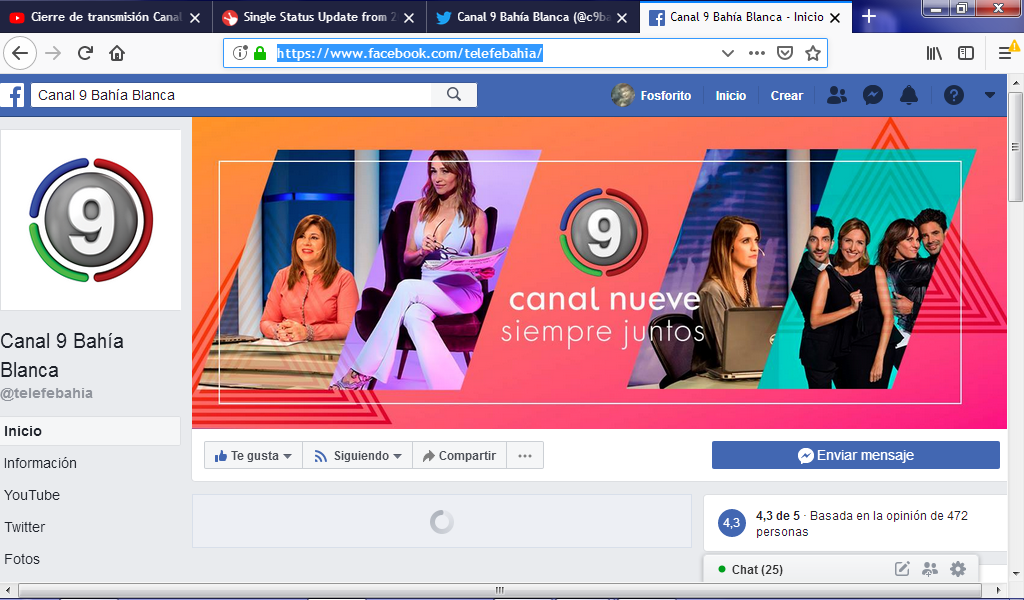Click the @telefebahia page handle
Viewport: 1024px width, 600px height.
(46, 393)
